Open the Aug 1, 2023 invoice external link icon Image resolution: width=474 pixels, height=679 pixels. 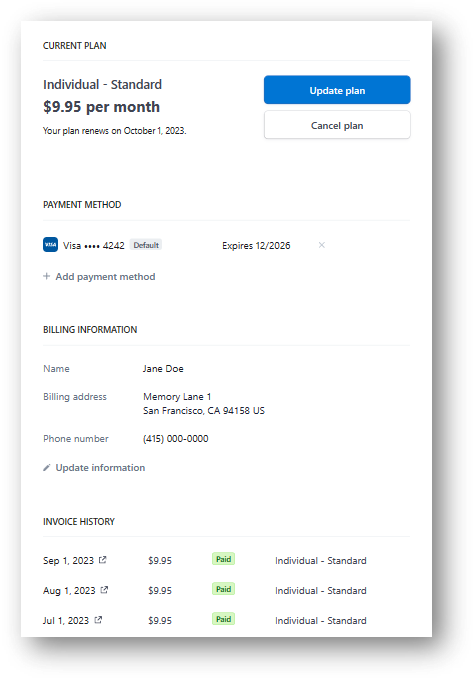click(104, 590)
